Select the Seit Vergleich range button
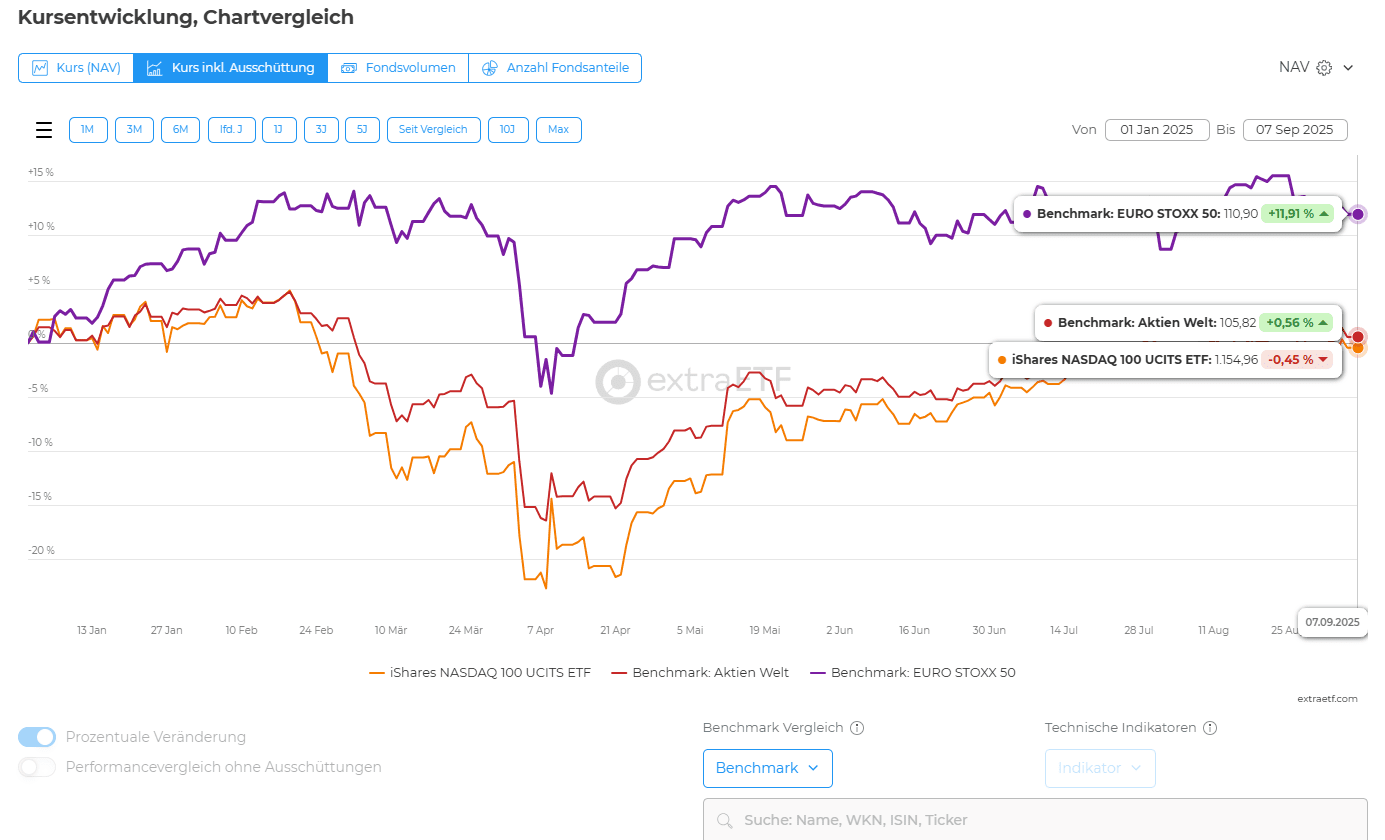 pos(433,130)
